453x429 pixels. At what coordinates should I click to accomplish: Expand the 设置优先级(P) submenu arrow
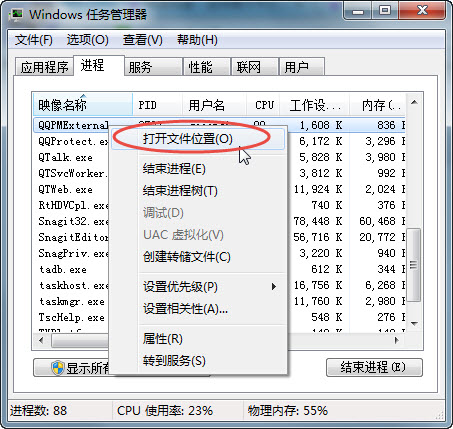(274, 286)
